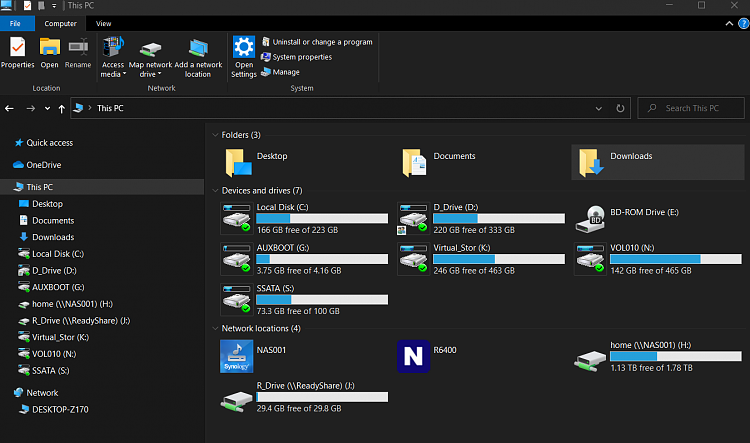Open the NAS001 Synology network location

coord(236,356)
